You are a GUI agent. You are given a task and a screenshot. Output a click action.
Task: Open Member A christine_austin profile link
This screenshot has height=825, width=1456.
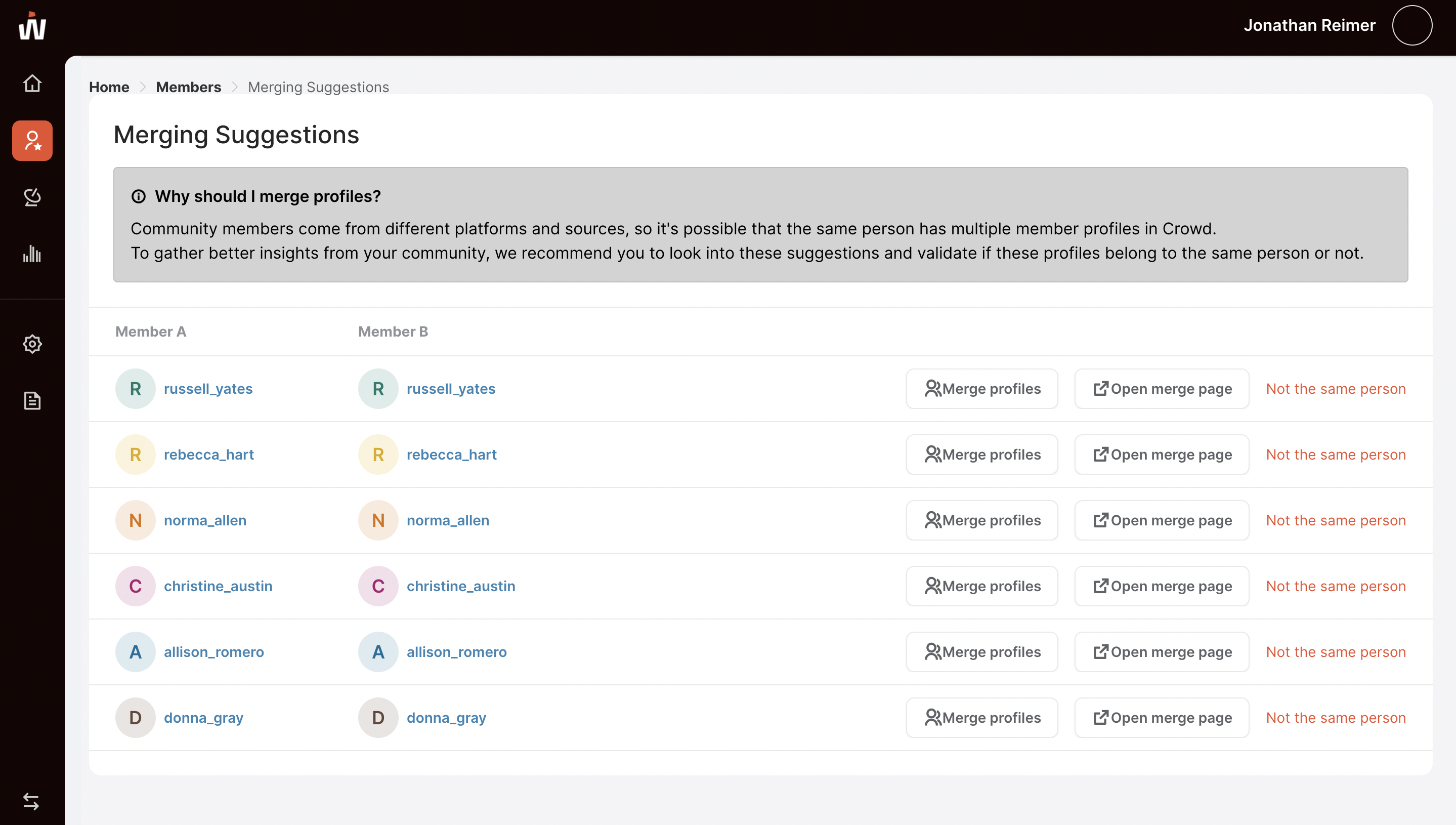click(x=218, y=586)
